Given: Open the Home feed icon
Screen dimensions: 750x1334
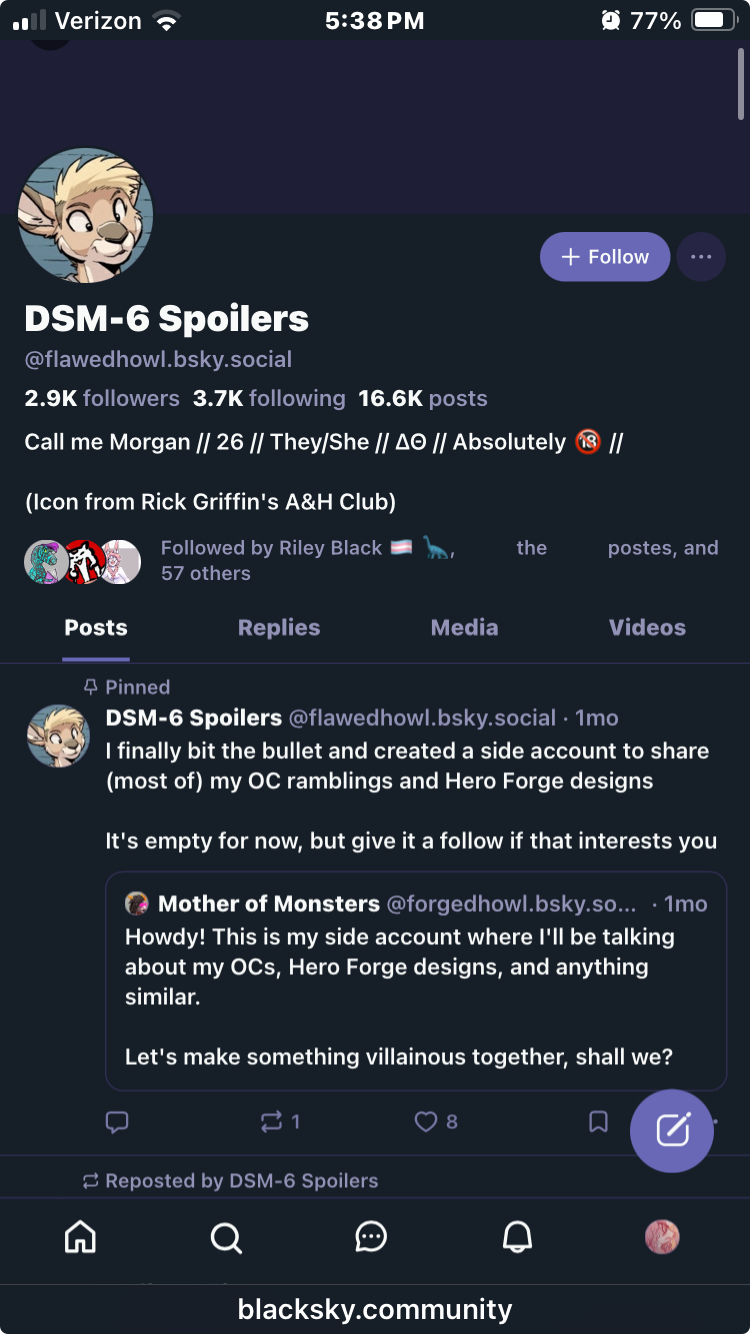Looking at the screenshot, I should point(80,1238).
